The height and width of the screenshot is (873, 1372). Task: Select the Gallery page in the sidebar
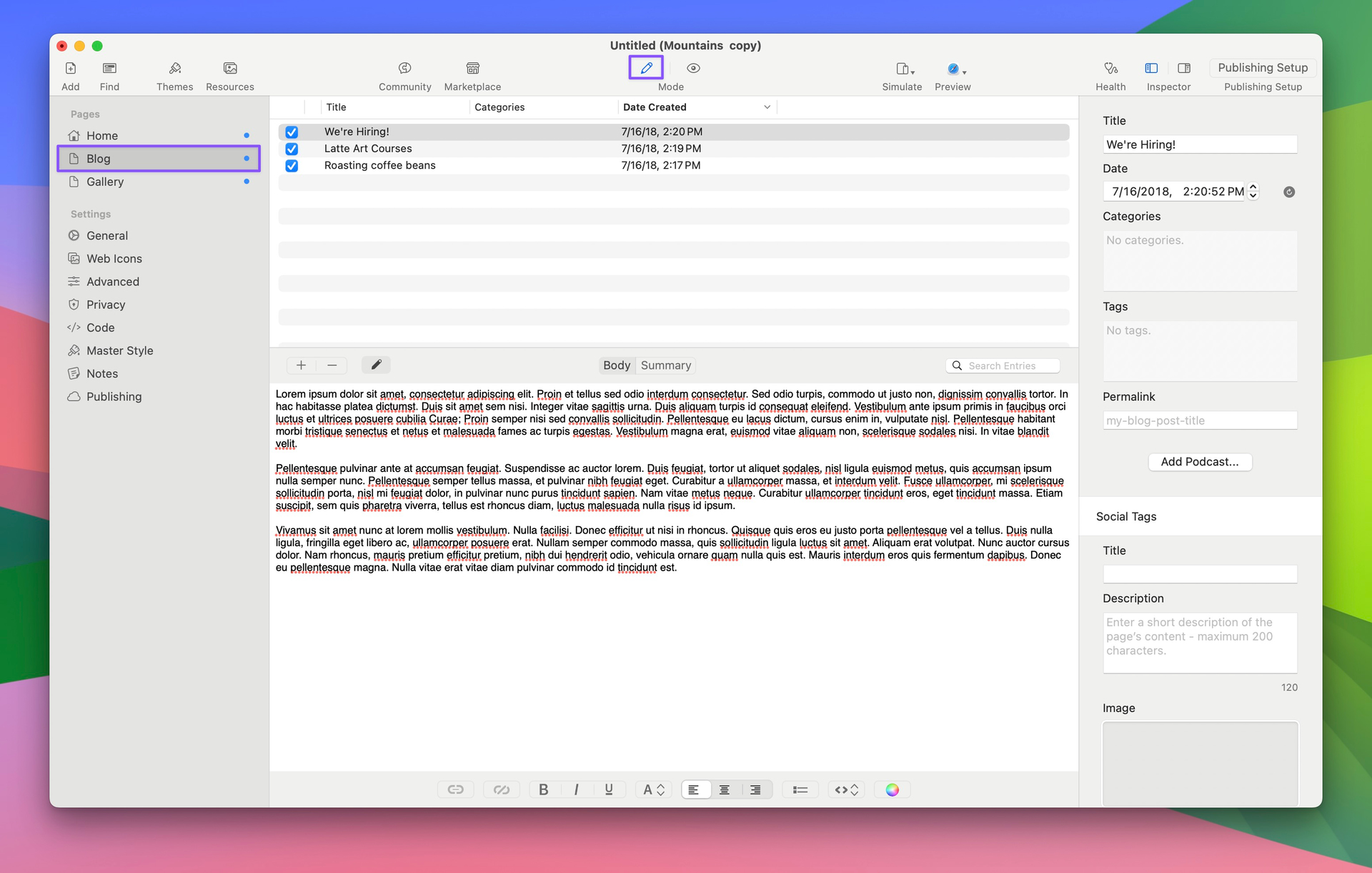pos(105,182)
